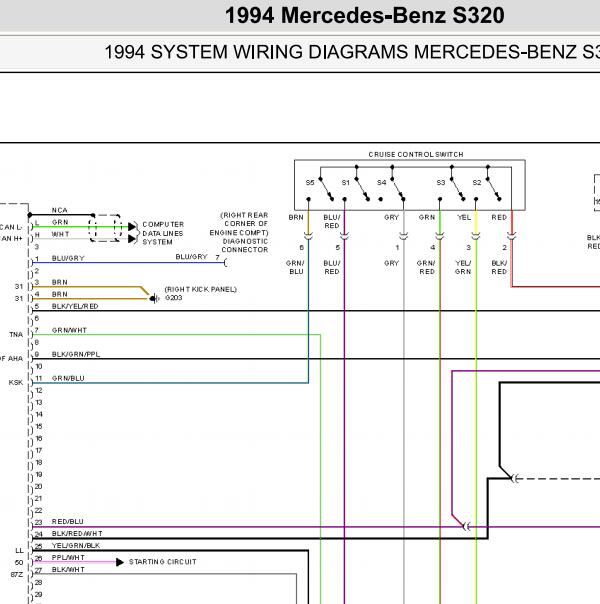600x604 pixels.
Task: Click the 'BLK/RED' label below connector 2
Action: coord(499,267)
